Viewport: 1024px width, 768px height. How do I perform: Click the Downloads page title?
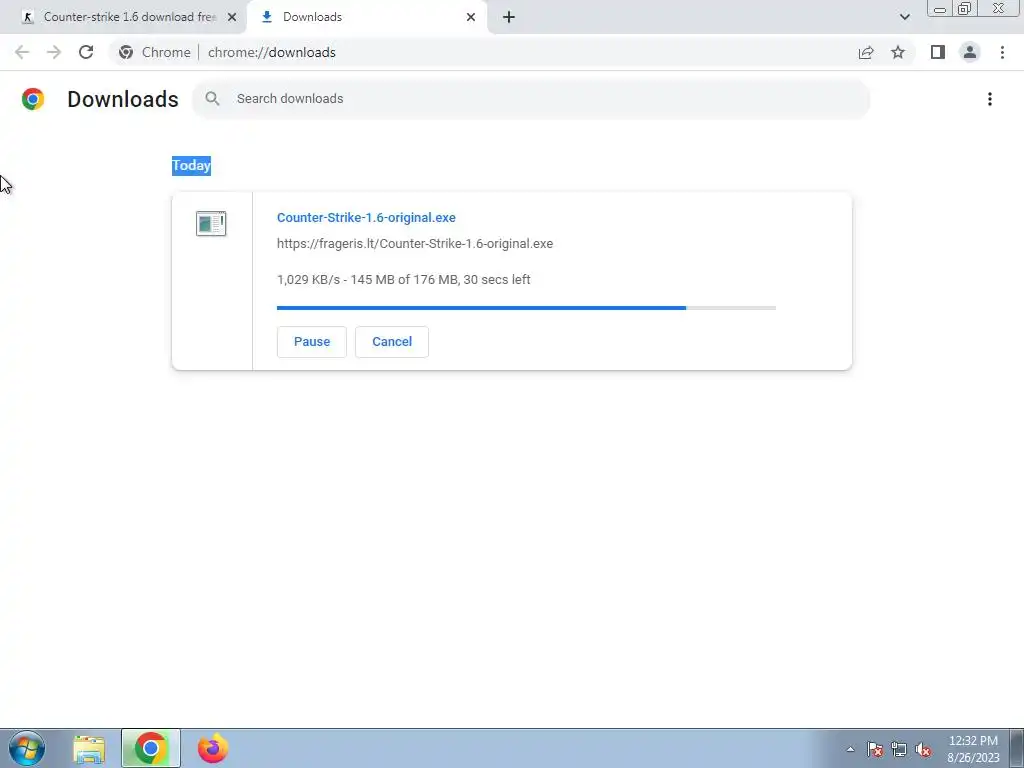click(123, 99)
